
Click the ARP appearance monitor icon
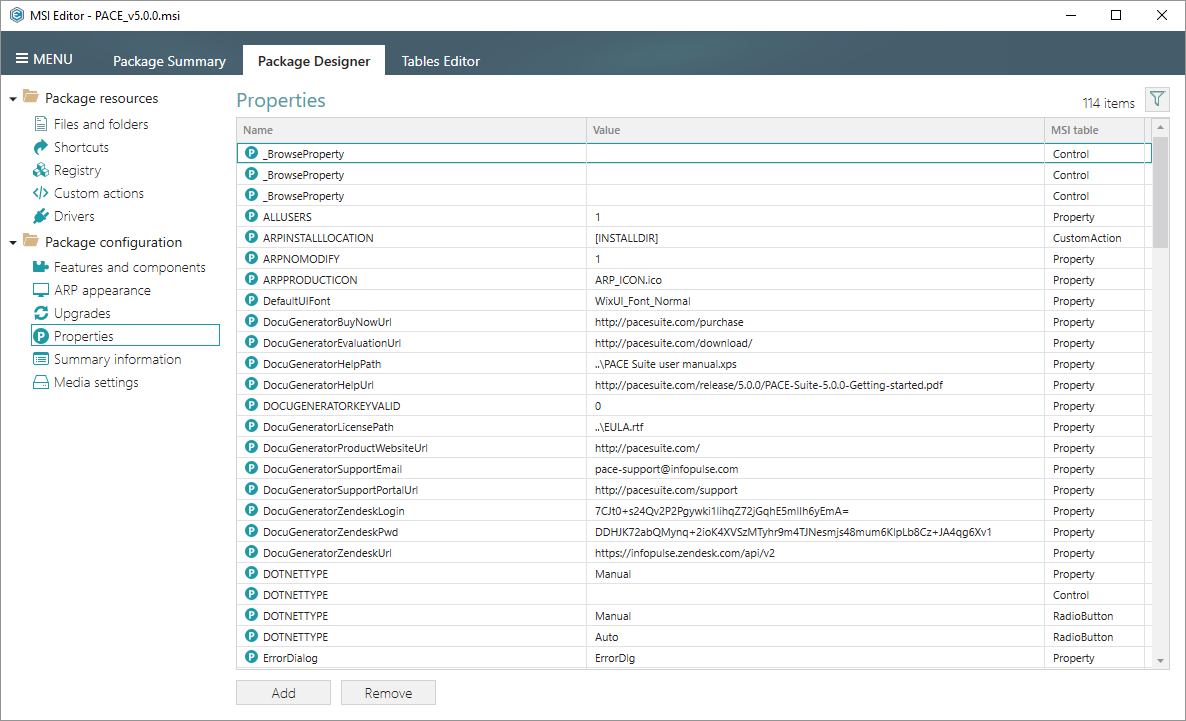click(x=41, y=291)
